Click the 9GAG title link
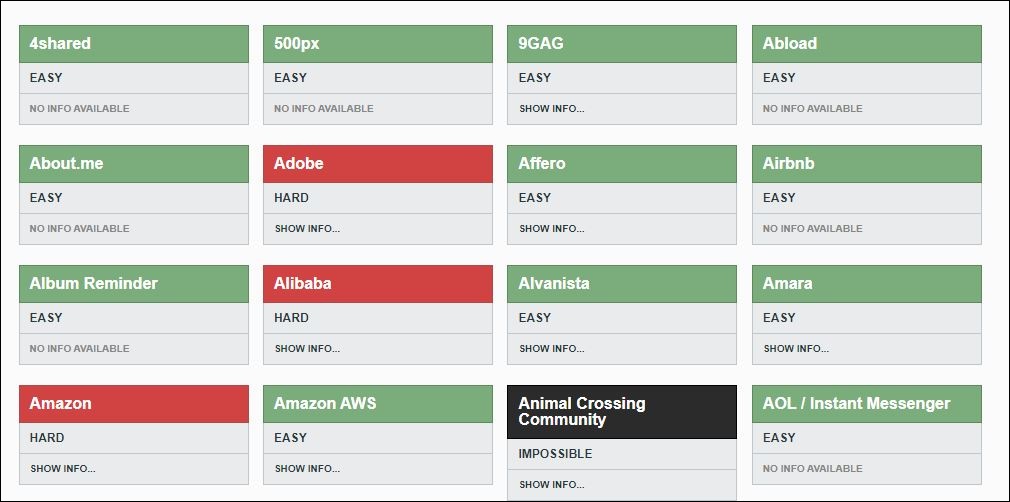1010x502 pixels. [541, 44]
